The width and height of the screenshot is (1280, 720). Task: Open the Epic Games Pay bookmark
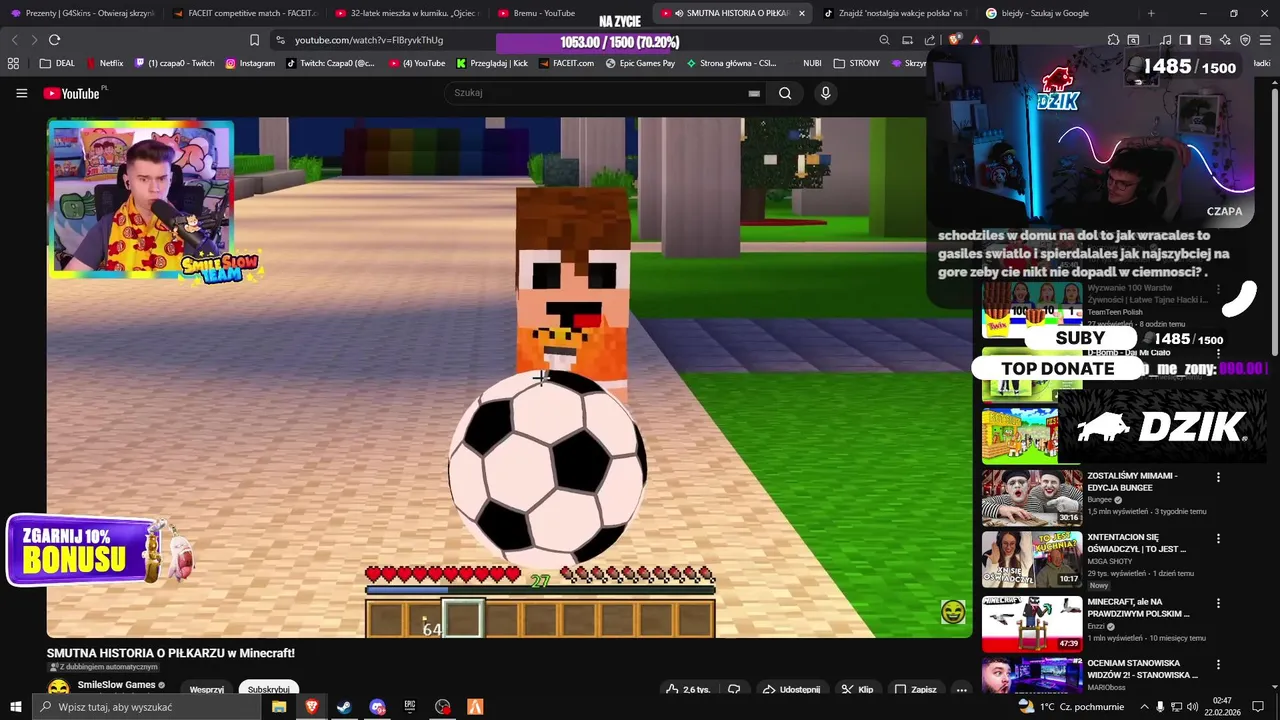tap(640, 63)
